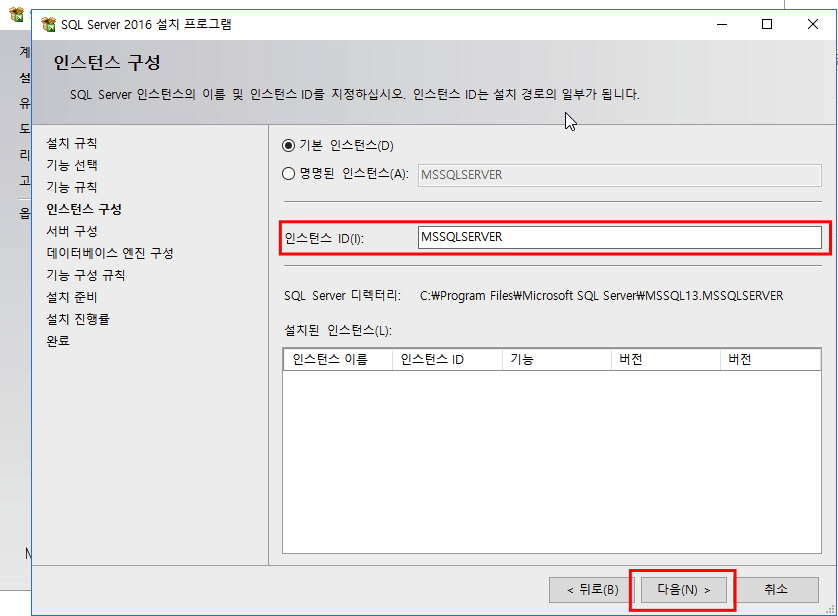This screenshot has height=616, width=838.
Task: Minimize the SQL Server 2016 setup window
Action: (x=722, y=25)
